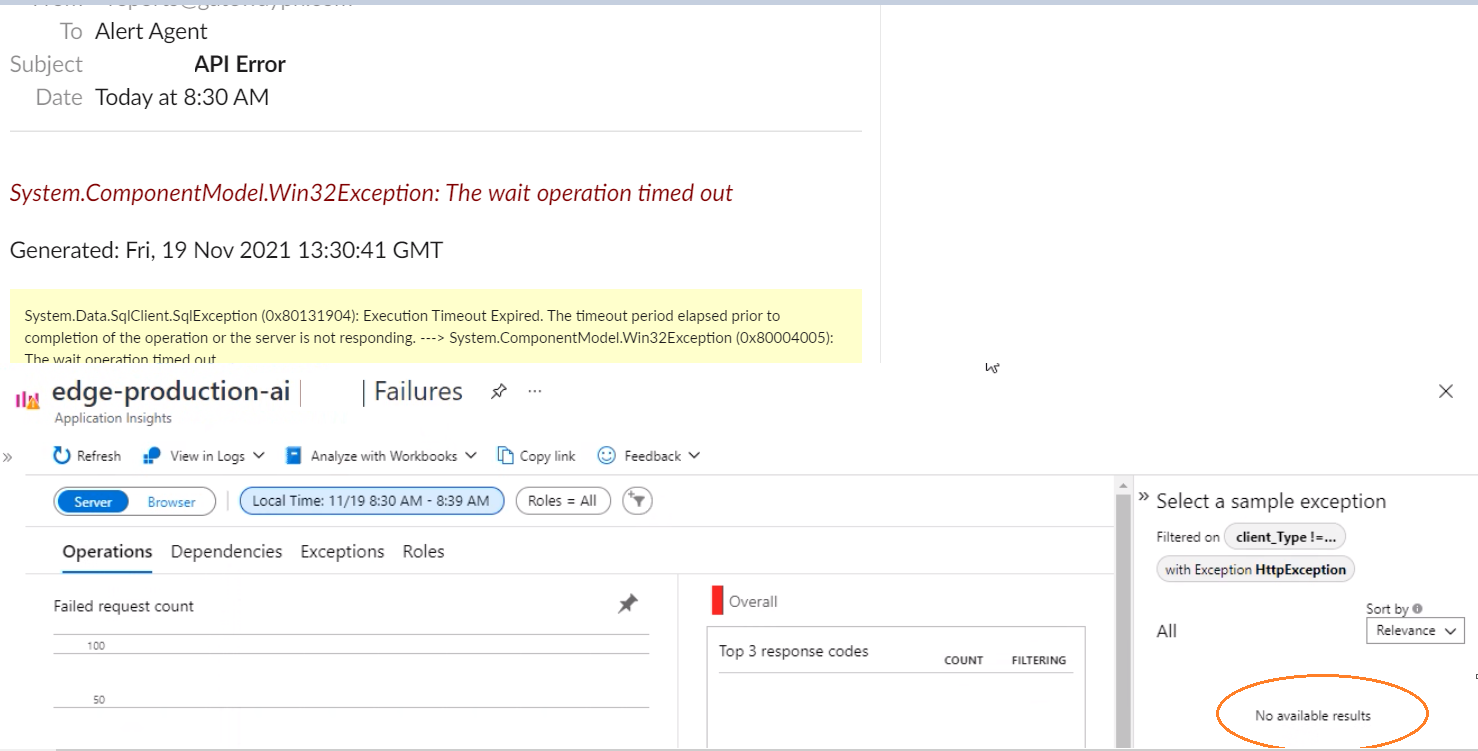Click the with Exception HttpException pill
Screen dimensions: 1478x751
tap(1256, 570)
